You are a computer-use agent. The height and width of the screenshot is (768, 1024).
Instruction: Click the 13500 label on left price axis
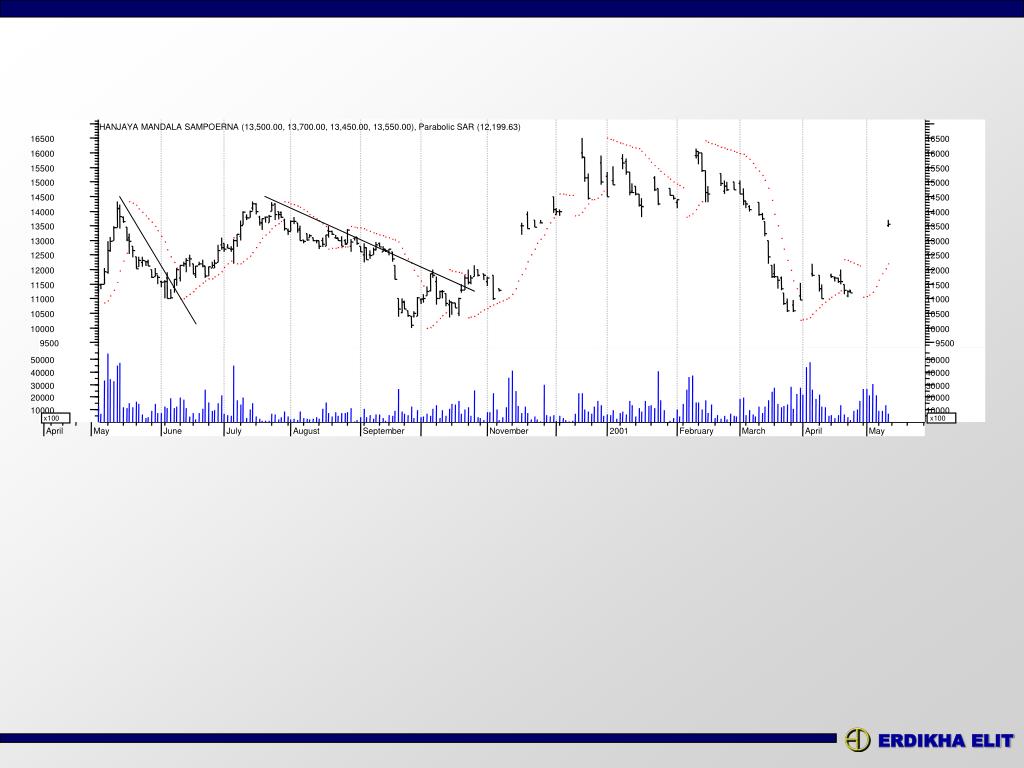click(x=42, y=227)
